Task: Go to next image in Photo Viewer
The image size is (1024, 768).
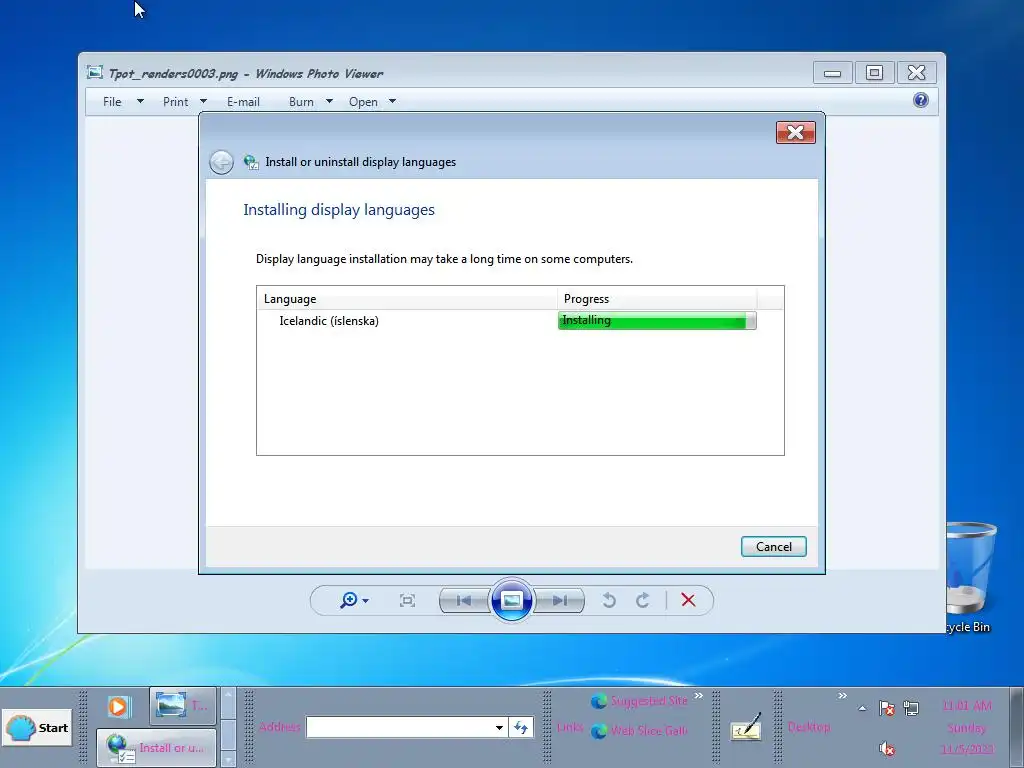Action: point(560,600)
